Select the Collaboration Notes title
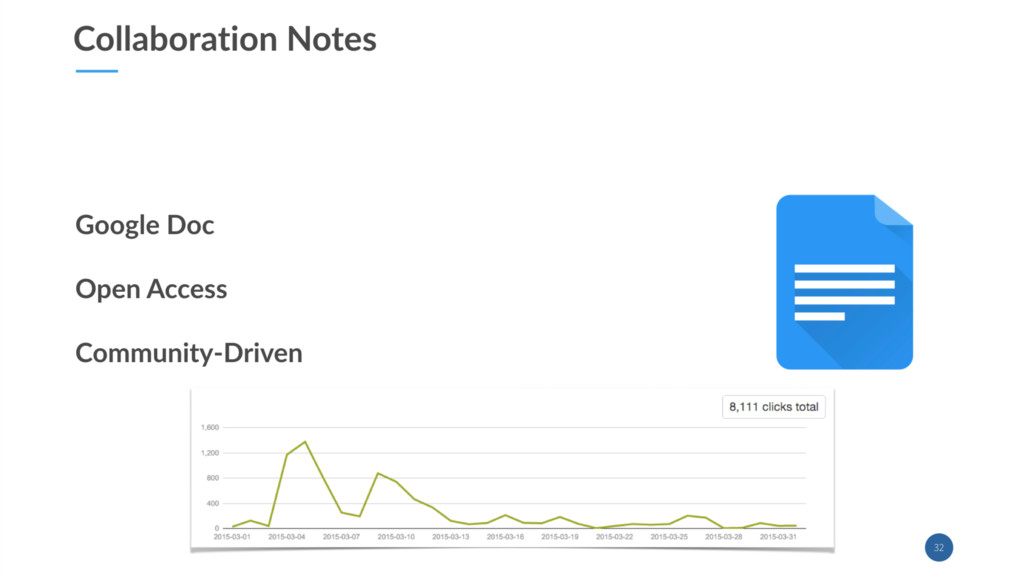Screen dimensions: 1024x576 (225, 39)
